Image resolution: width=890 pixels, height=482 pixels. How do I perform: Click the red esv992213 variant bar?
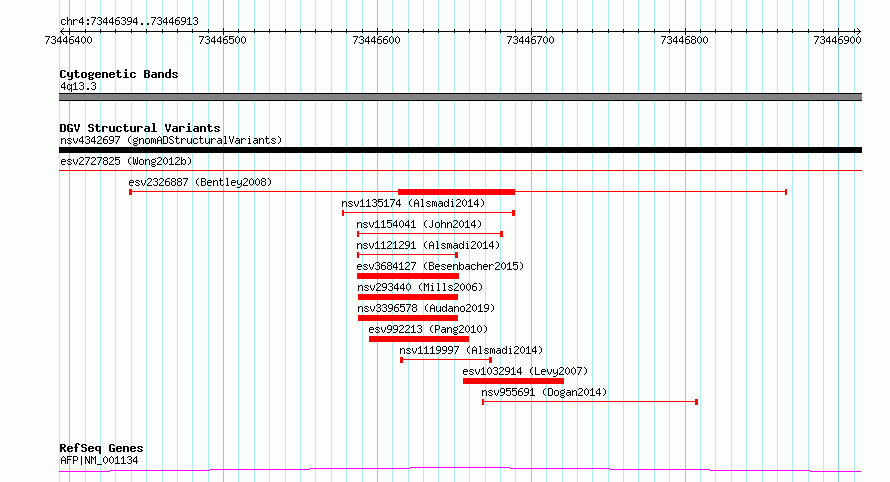click(x=419, y=339)
